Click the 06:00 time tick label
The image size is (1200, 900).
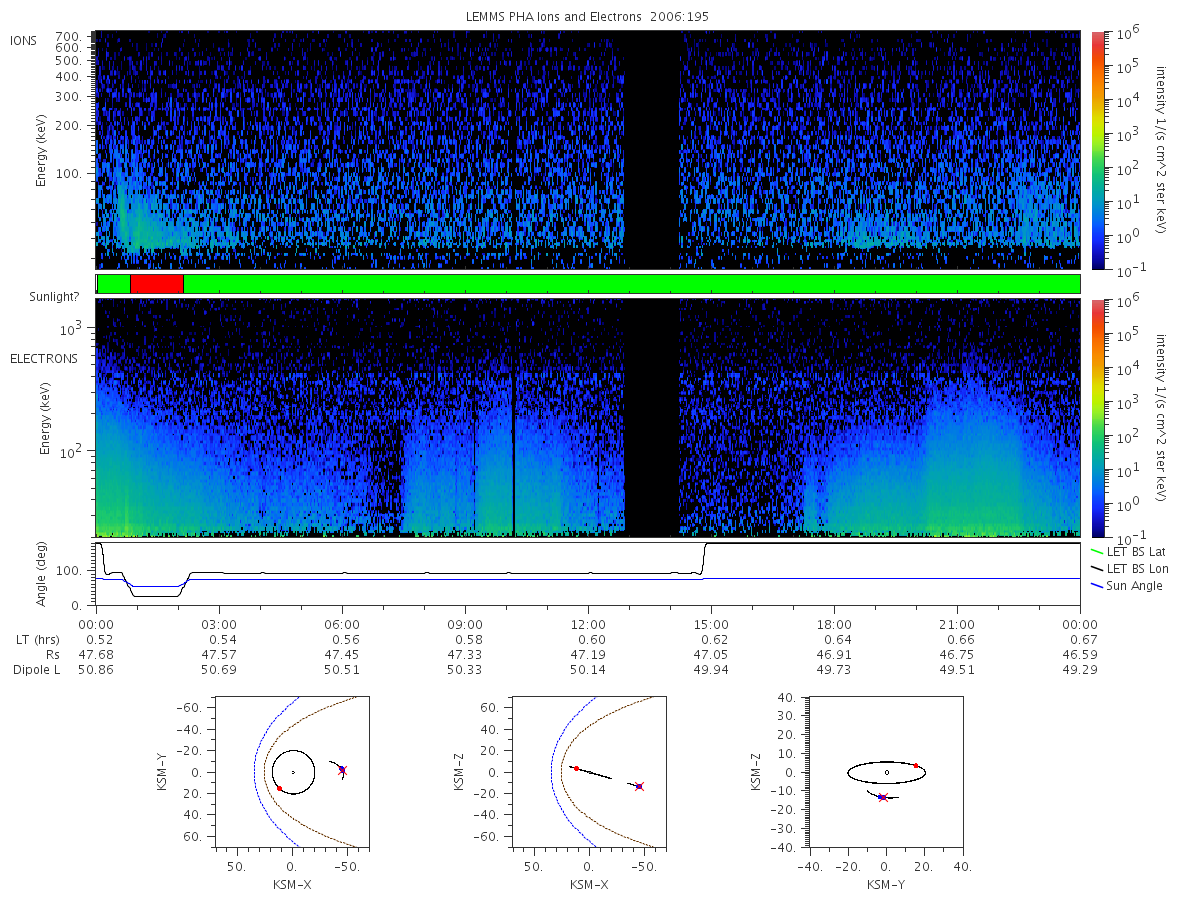(342, 625)
